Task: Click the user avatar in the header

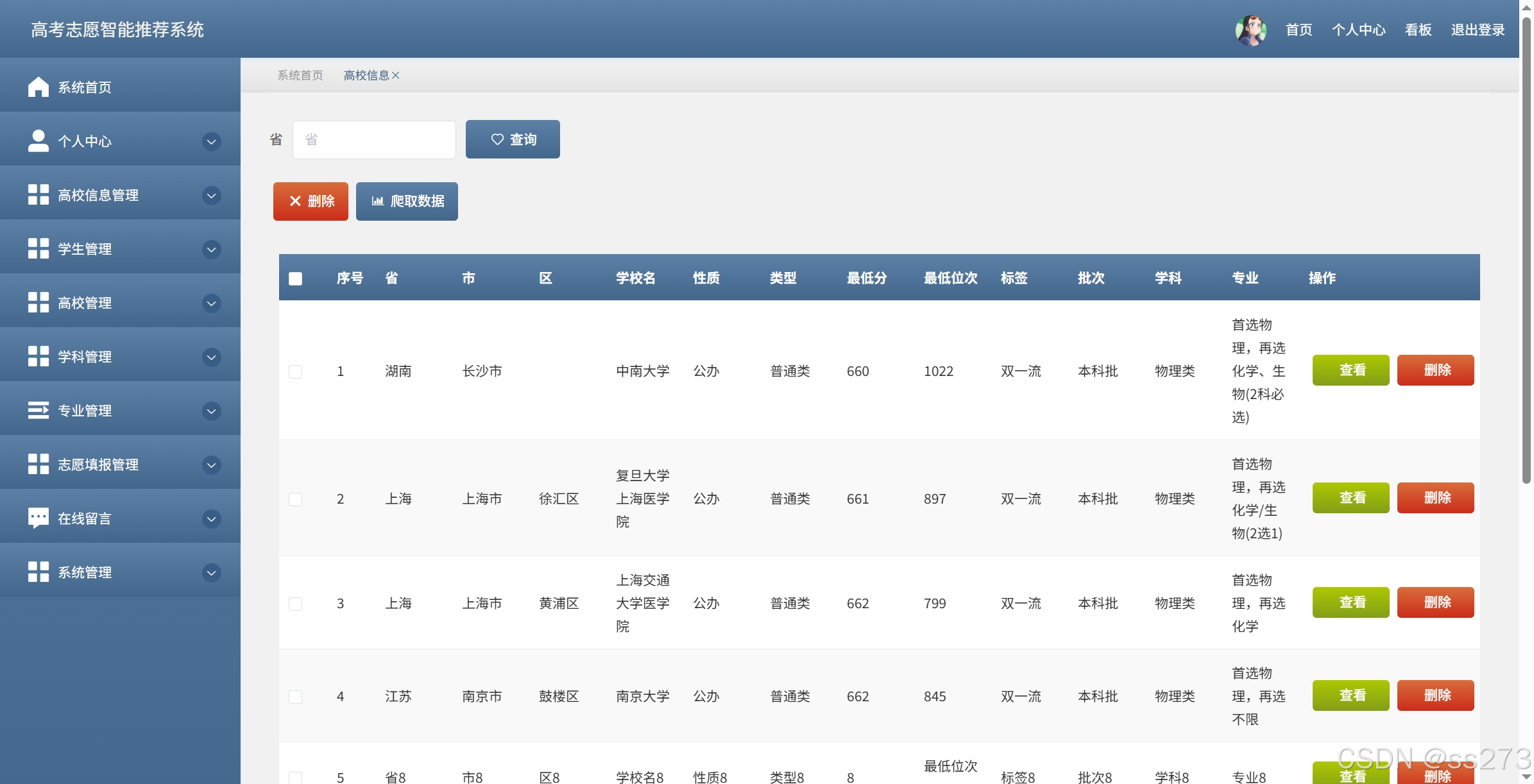Action: pos(1250,30)
